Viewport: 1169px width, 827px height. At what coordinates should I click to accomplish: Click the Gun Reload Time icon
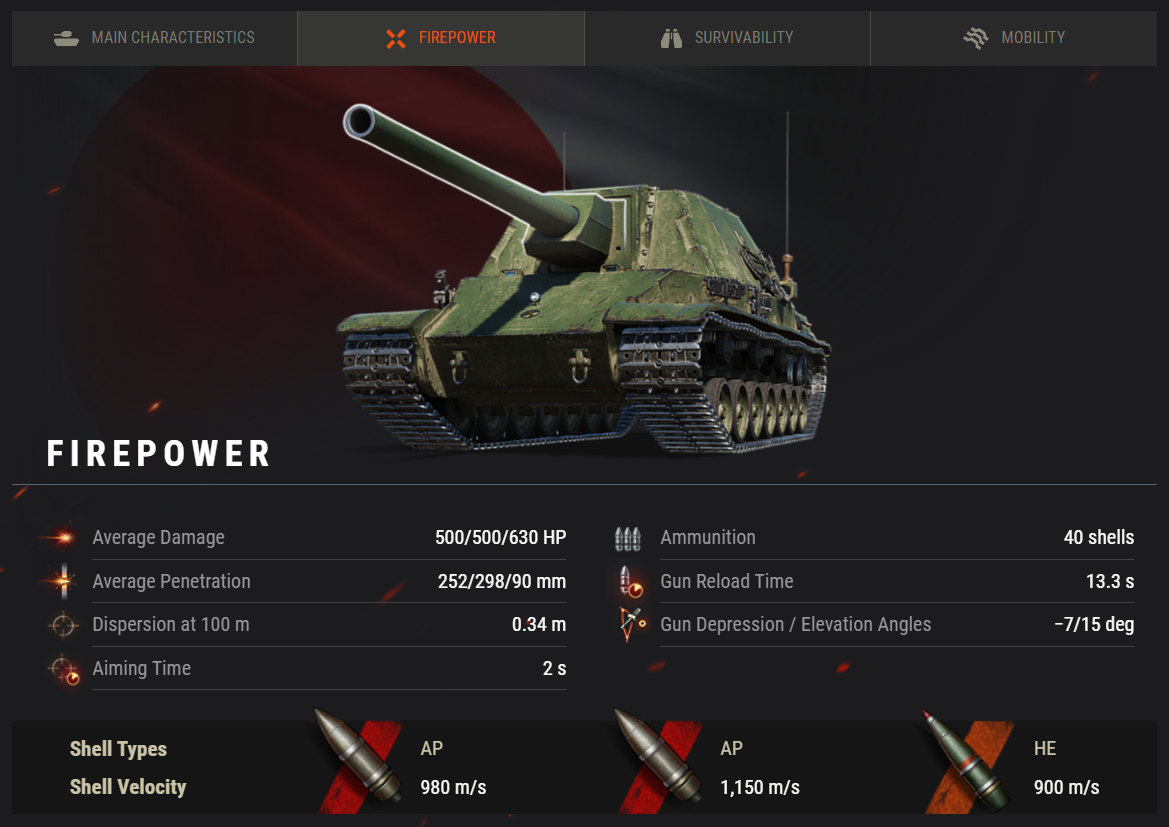(631, 582)
